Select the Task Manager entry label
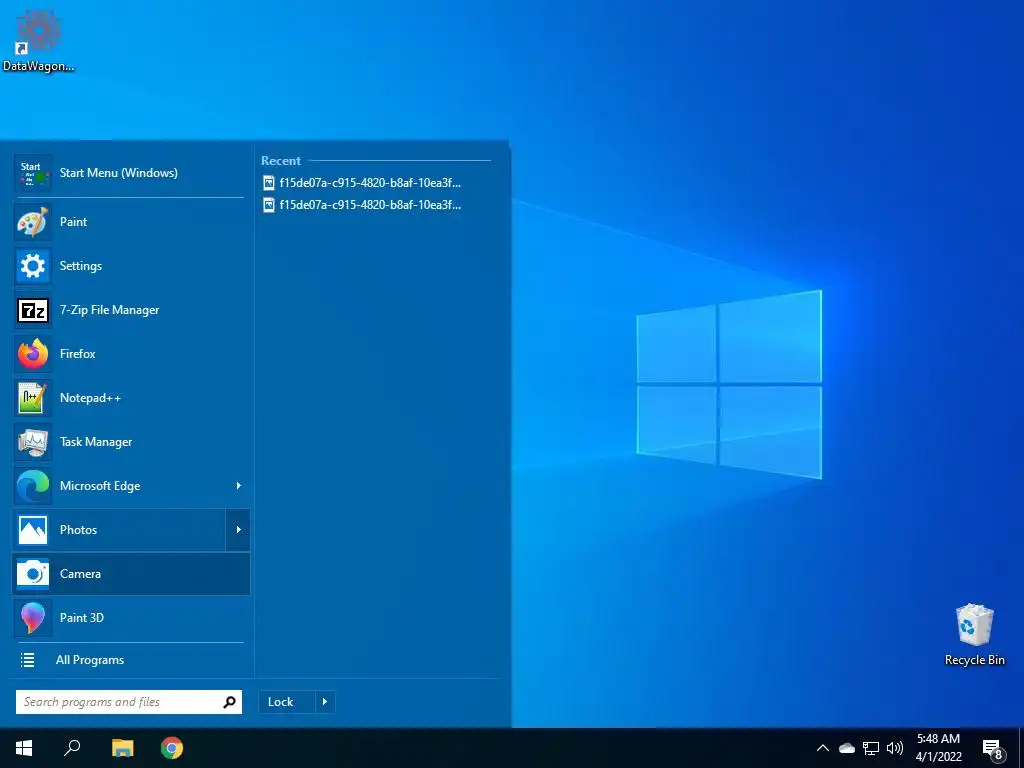 click(x=96, y=442)
